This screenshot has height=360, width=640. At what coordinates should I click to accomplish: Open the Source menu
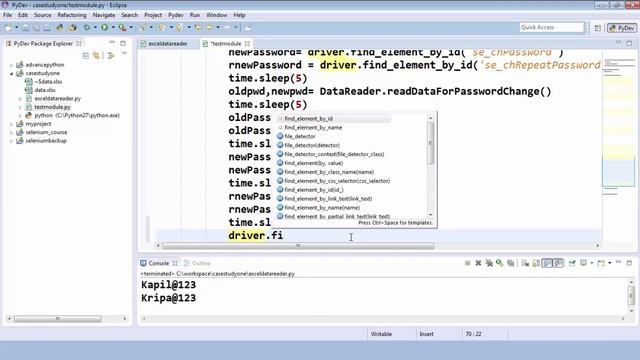42,15
